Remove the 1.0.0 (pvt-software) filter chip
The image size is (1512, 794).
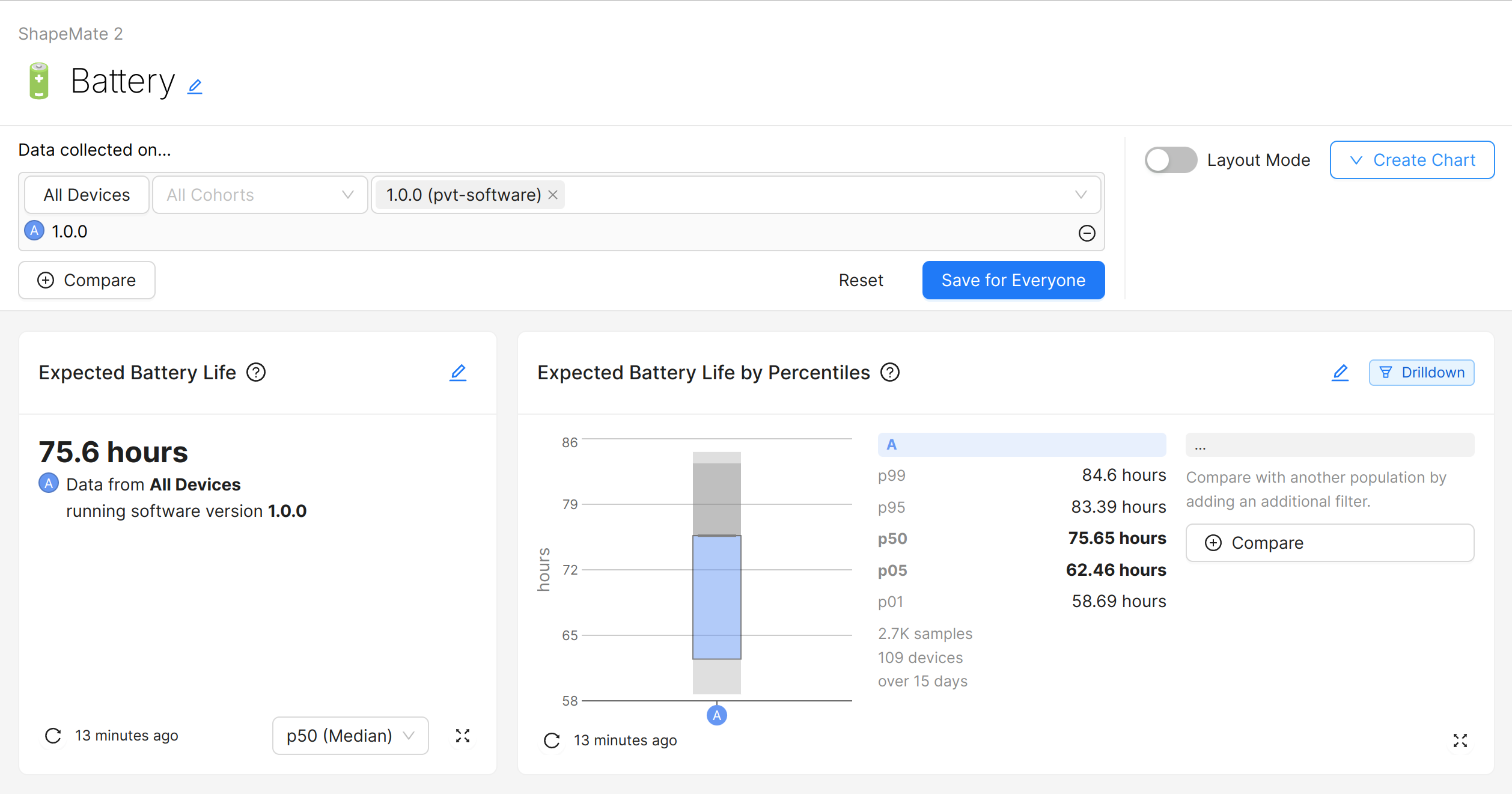tap(552, 194)
